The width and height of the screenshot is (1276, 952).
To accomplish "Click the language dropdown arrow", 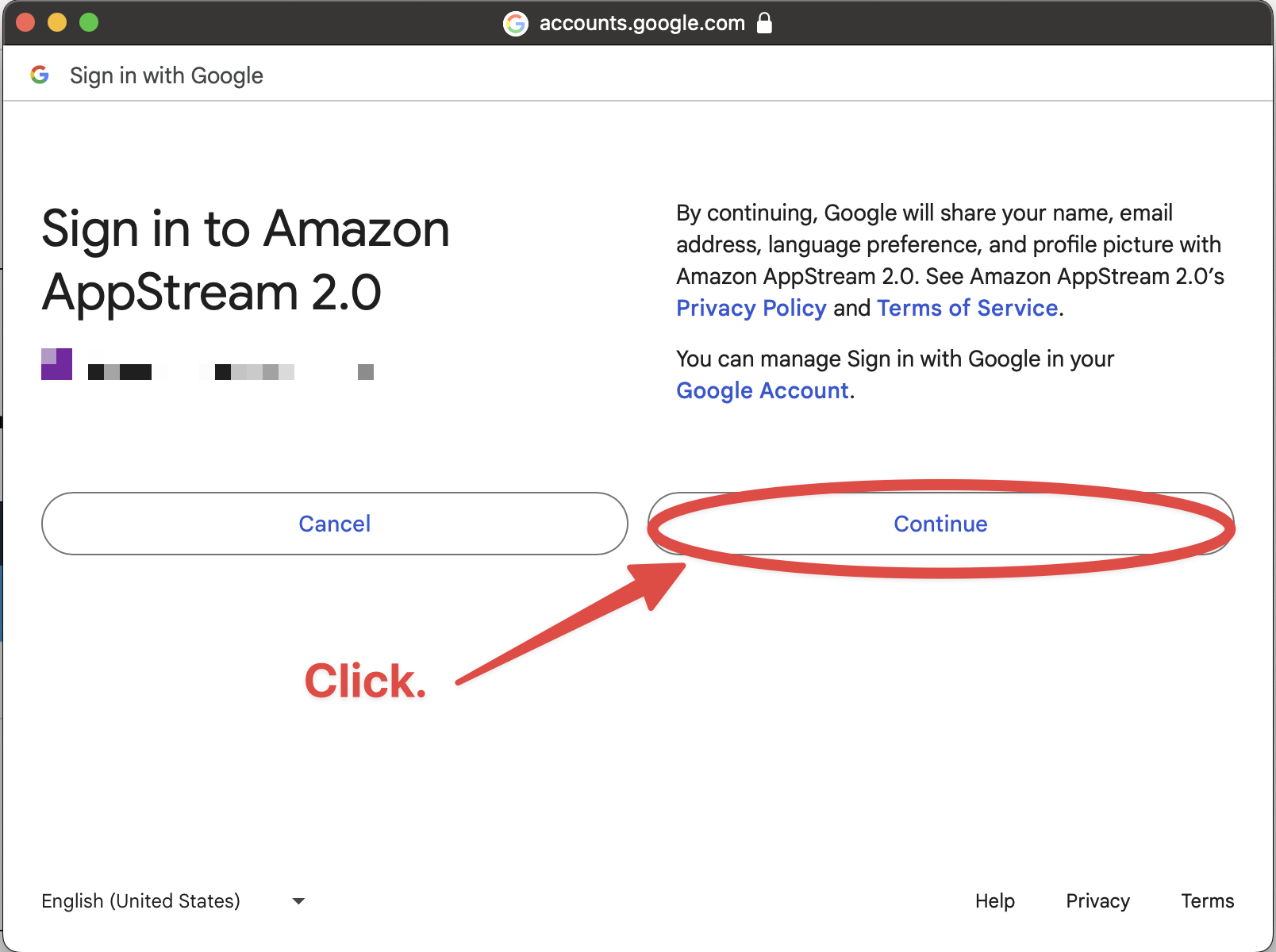I will (298, 901).
